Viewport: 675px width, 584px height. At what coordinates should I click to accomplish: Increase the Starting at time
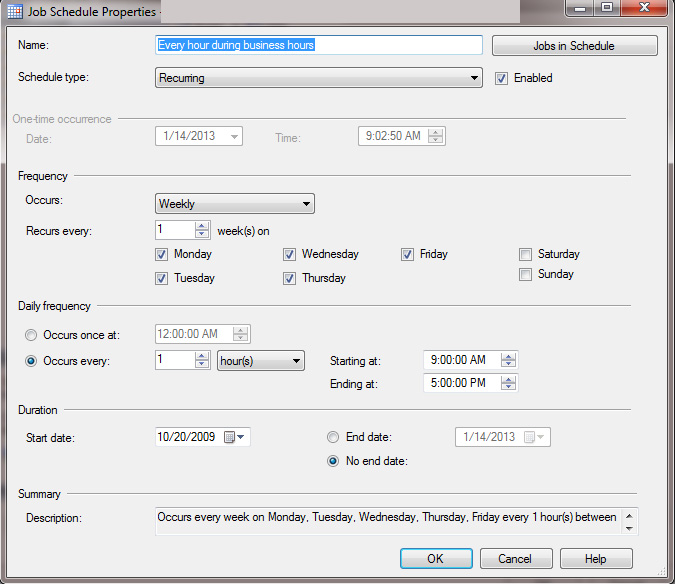click(508, 356)
